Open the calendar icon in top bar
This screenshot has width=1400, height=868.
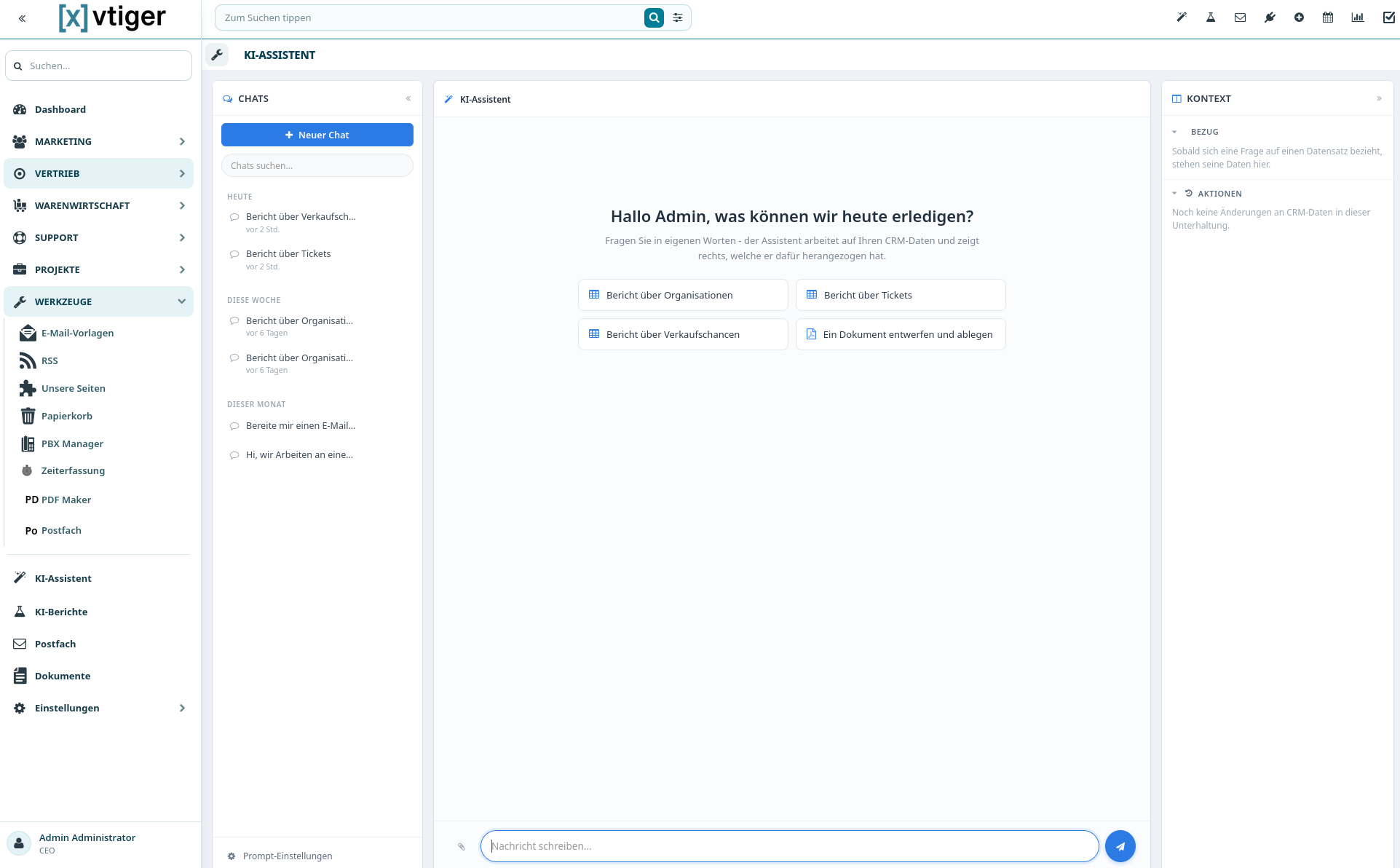coord(1328,17)
